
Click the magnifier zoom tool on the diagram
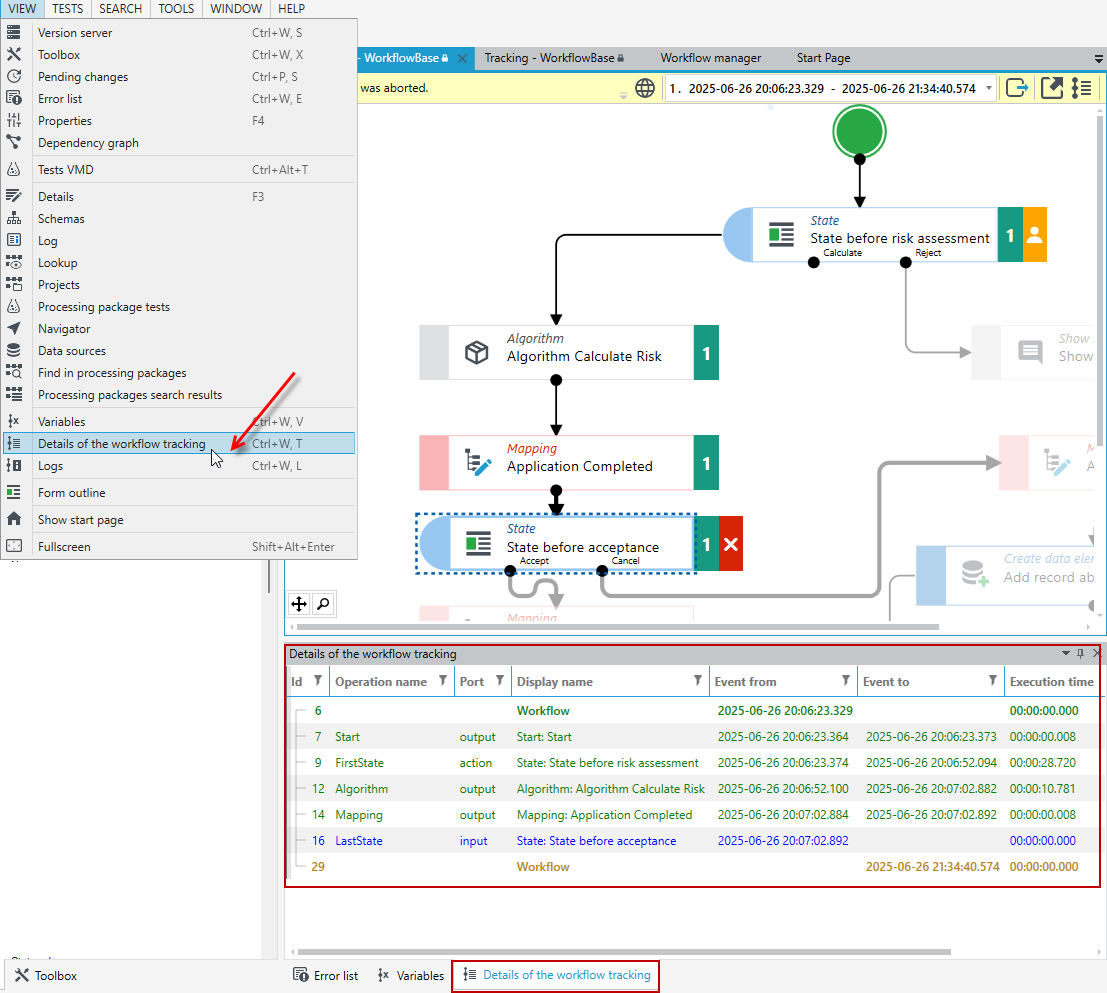pyautogui.click(x=323, y=604)
